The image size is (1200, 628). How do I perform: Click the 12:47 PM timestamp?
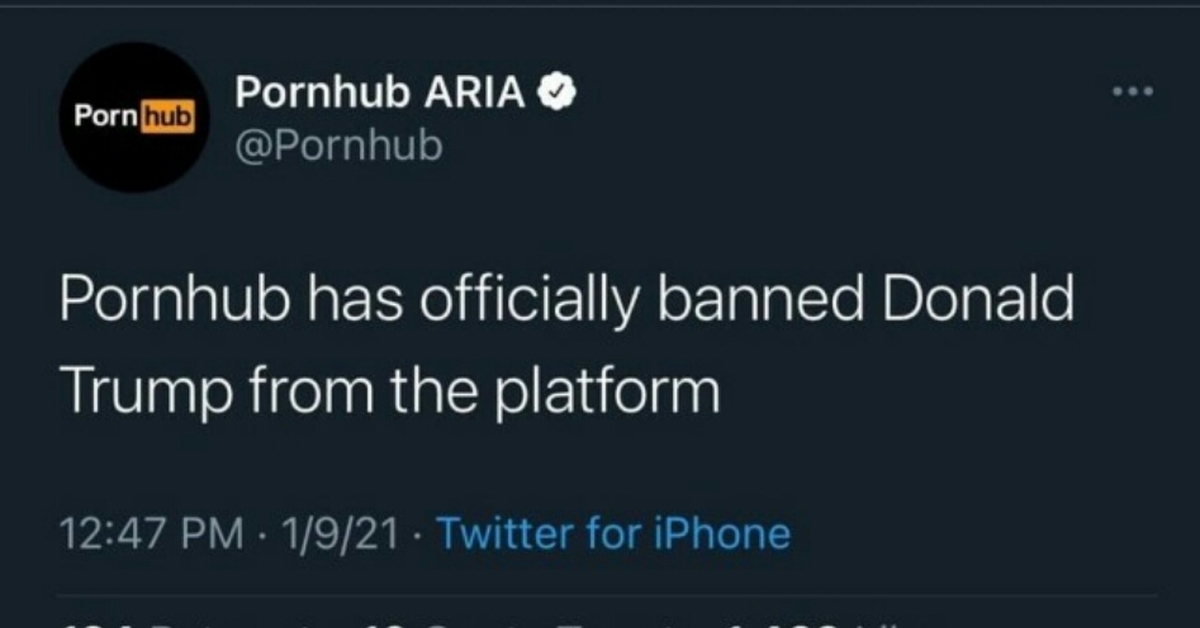tap(153, 533)
